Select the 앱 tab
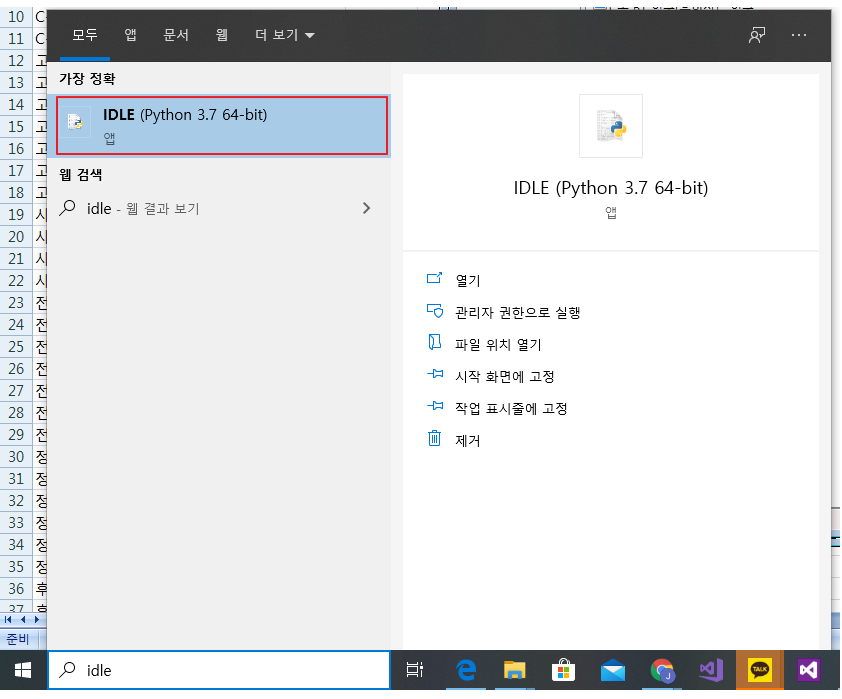This screenshot has width=842, height=699. coord(130,35)
